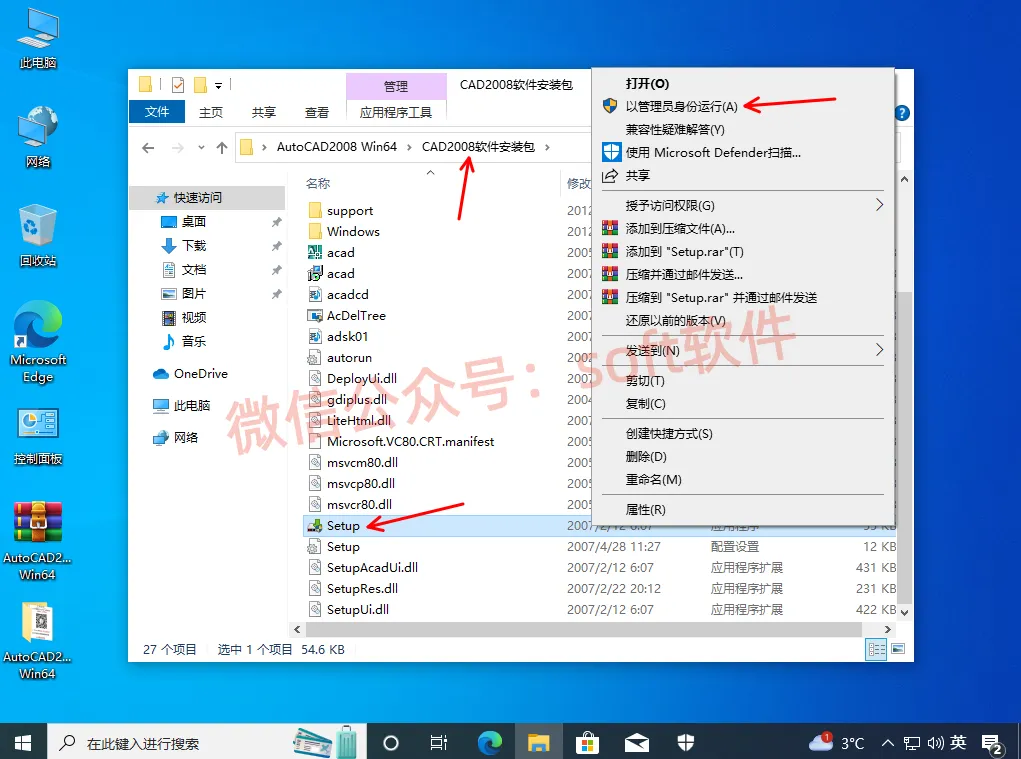Image resolution: width=1021 pixels, height=759 pixels.
Task: Click the taskbar search box
Action: [x=207, y=742]
